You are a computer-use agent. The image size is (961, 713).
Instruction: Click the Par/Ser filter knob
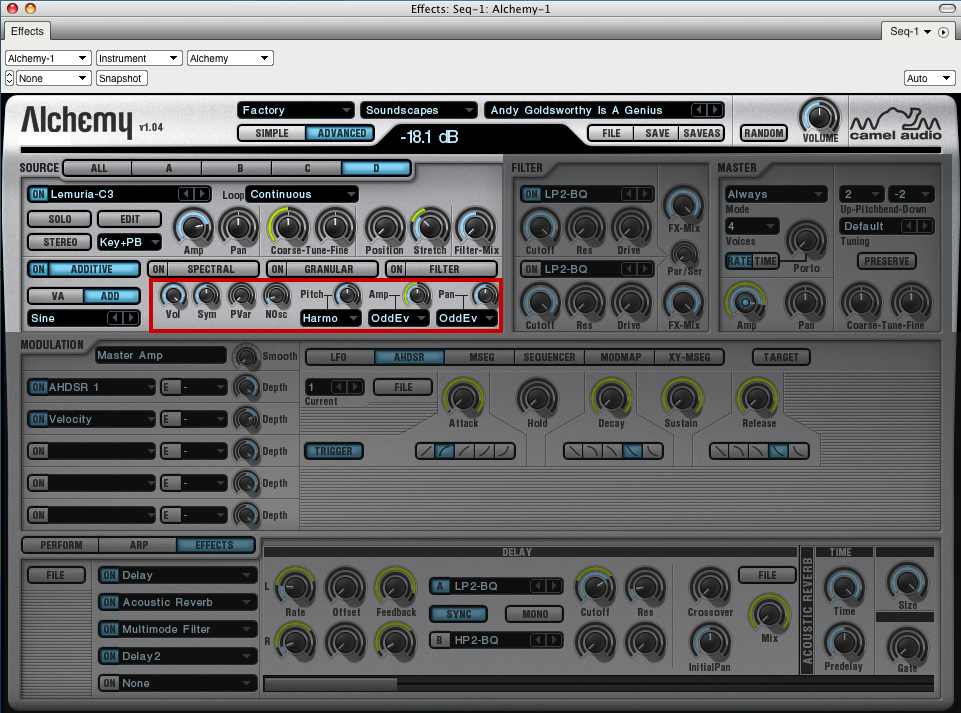click(x=685, y=253)
